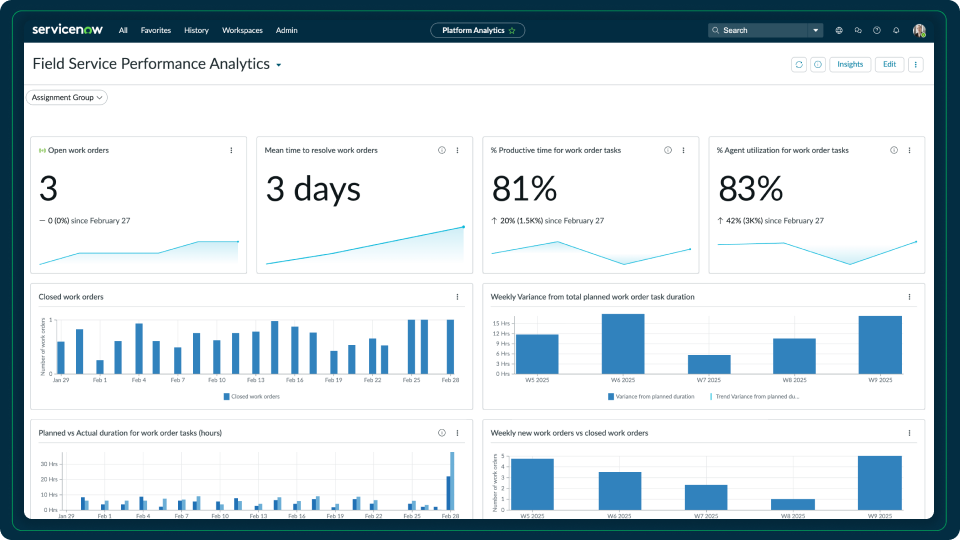This screenshot has width=960, height=540.
Task: Toggle Closed work orders legend series
Action: pos(251,397)
